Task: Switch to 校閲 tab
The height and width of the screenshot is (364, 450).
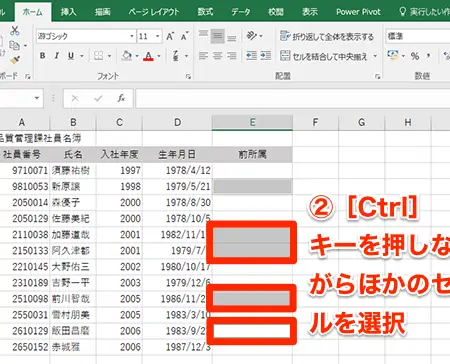Action: pos(276,12)
